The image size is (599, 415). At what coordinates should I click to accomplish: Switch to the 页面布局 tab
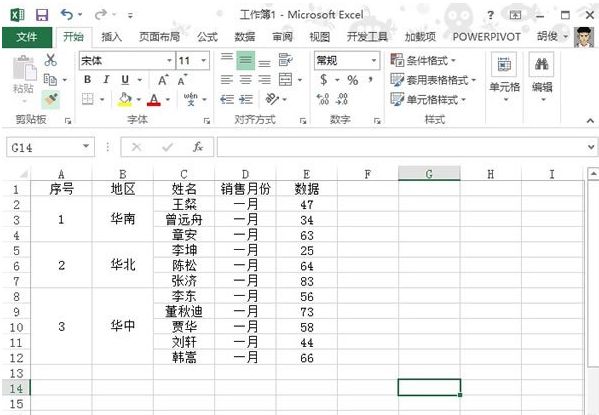point(159,37)
